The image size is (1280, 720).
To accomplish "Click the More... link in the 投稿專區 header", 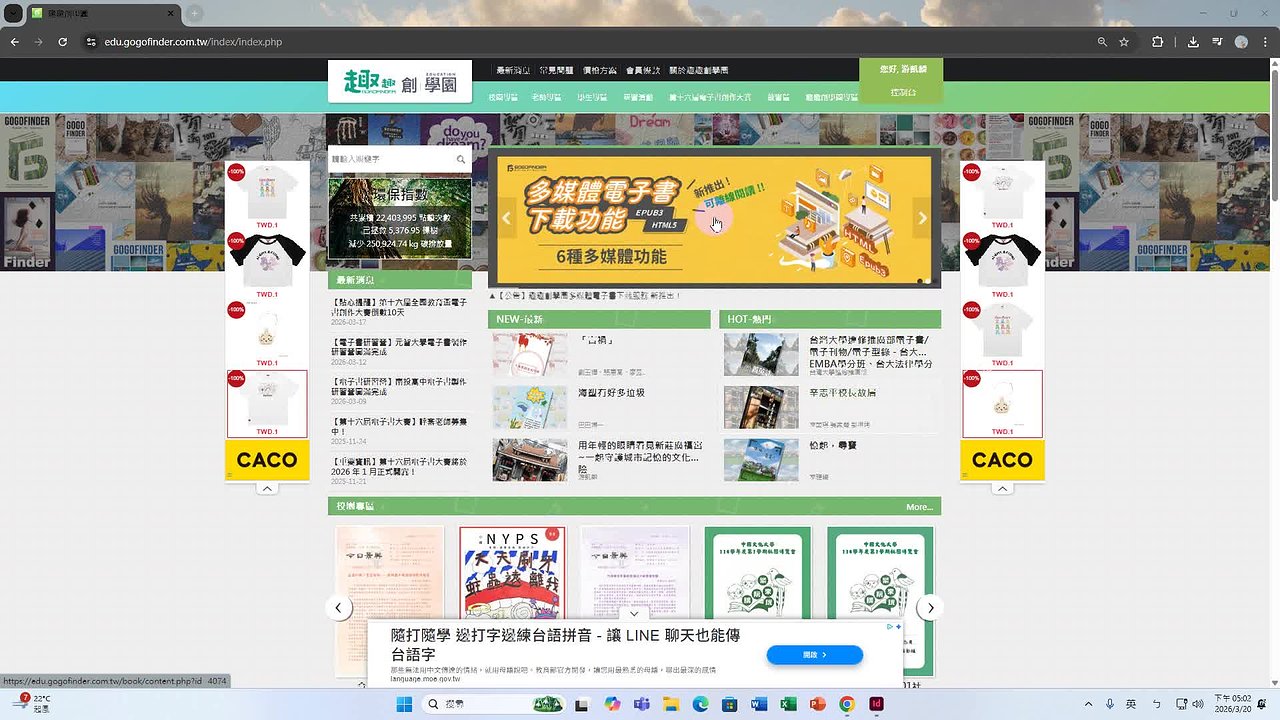I will pos(918,507).
